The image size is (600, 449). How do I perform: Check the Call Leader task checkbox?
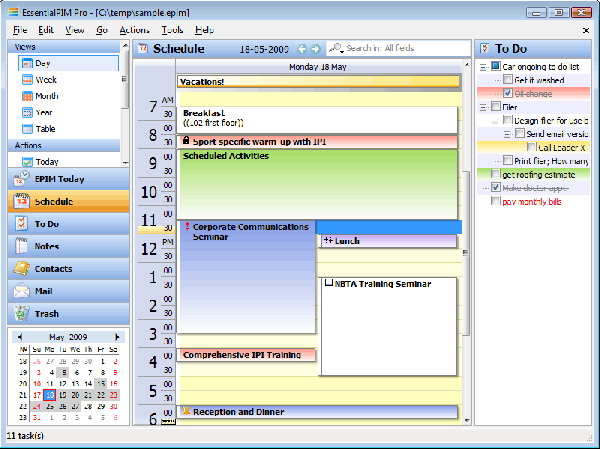click(x=531, y=147)
